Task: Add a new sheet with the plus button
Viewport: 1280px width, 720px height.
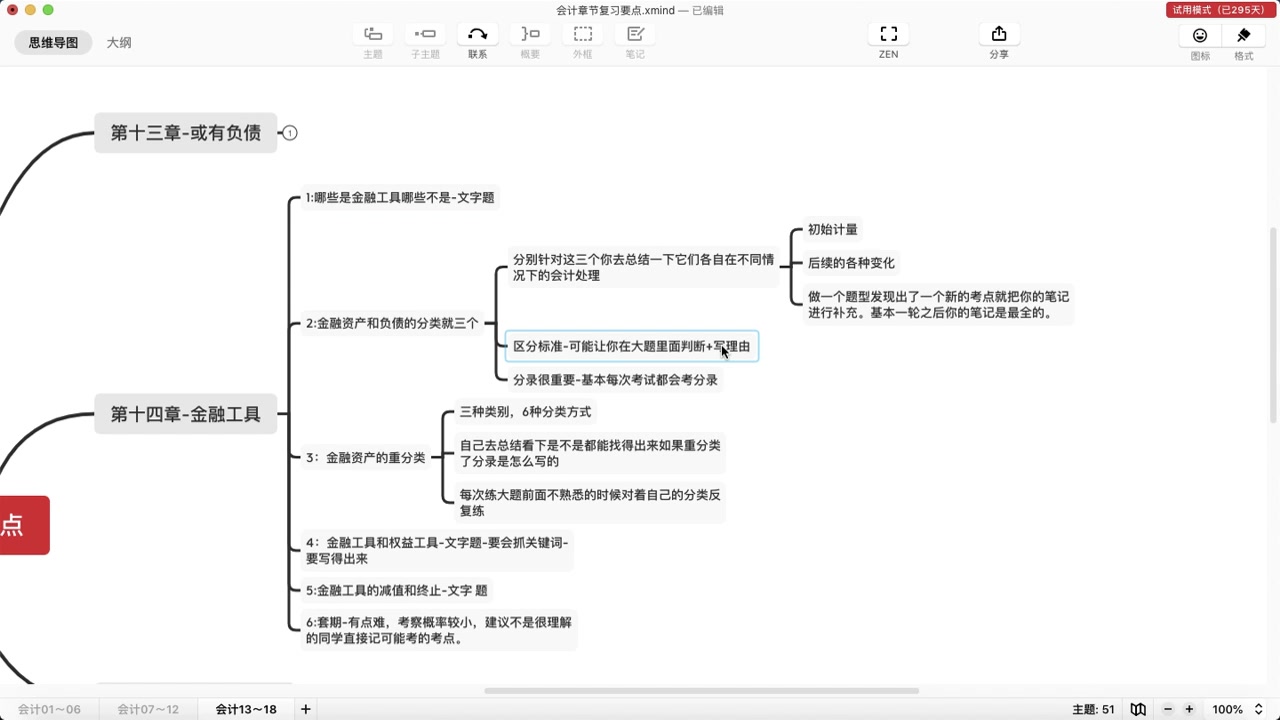Action: pyautogui.click(x=305, y=709)
